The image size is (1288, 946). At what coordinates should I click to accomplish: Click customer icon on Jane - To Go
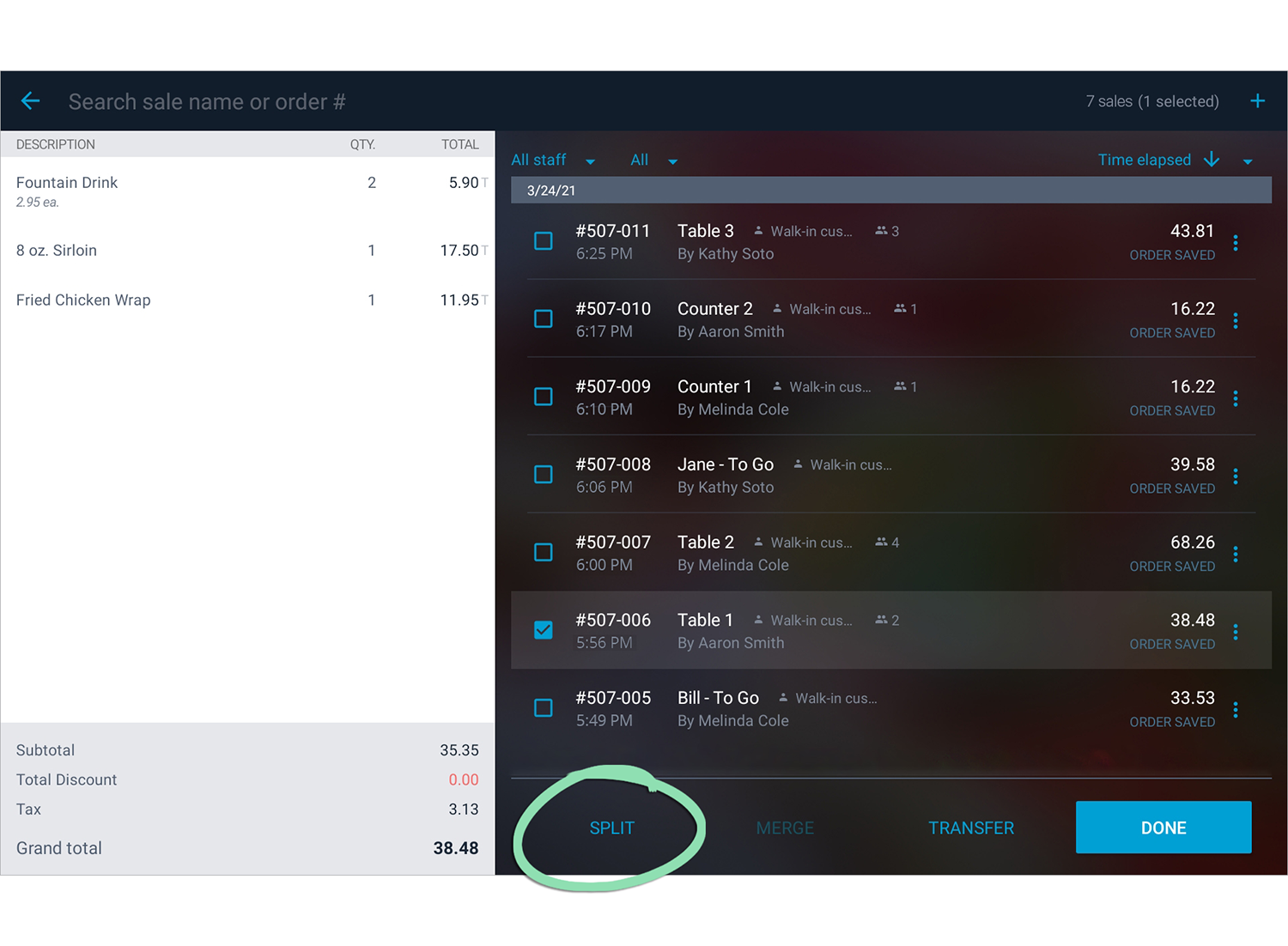click(x=798, y=464)
